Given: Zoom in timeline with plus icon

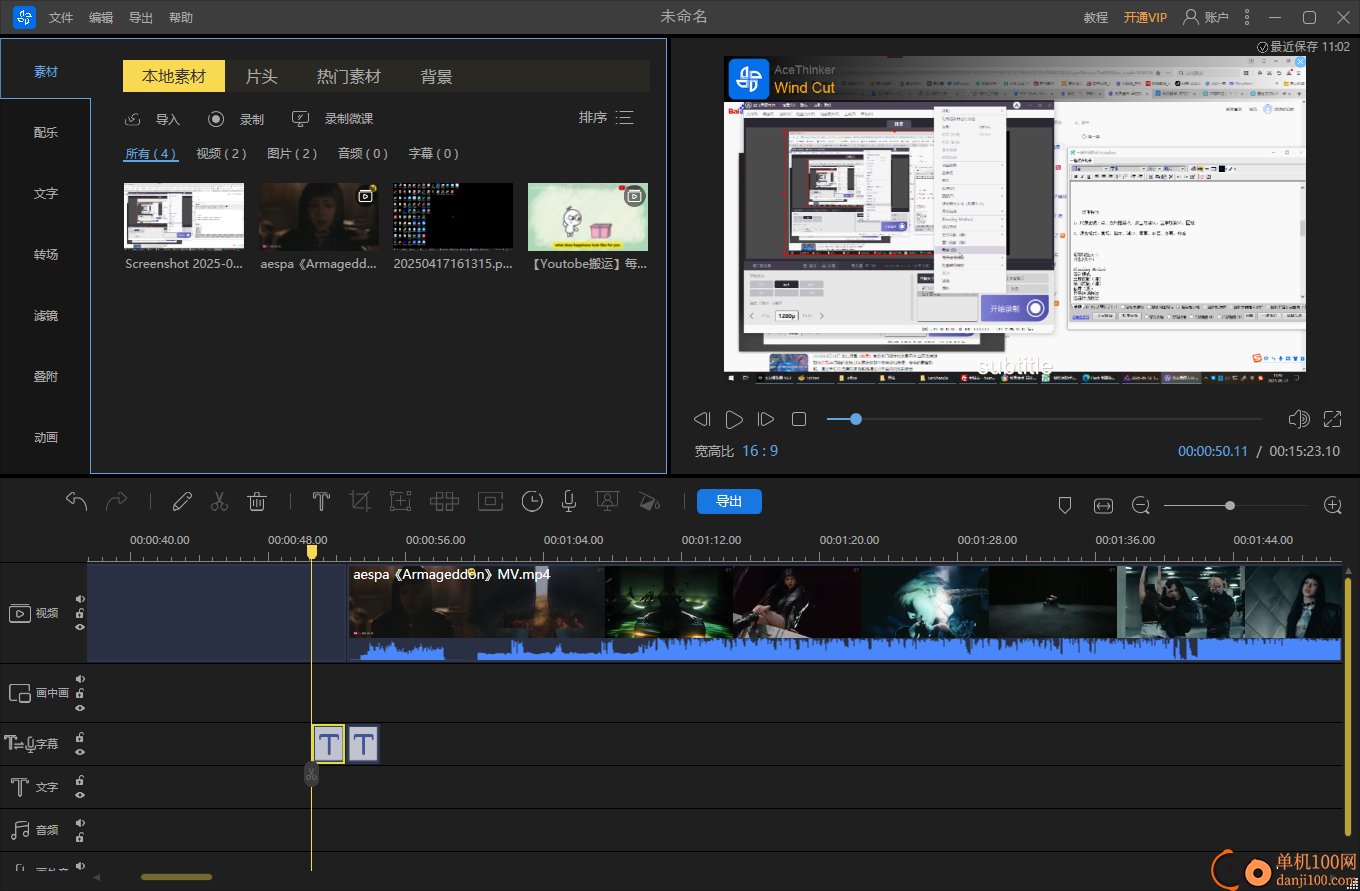Looking at the screenshot, I should click(x=1333, y=505).
